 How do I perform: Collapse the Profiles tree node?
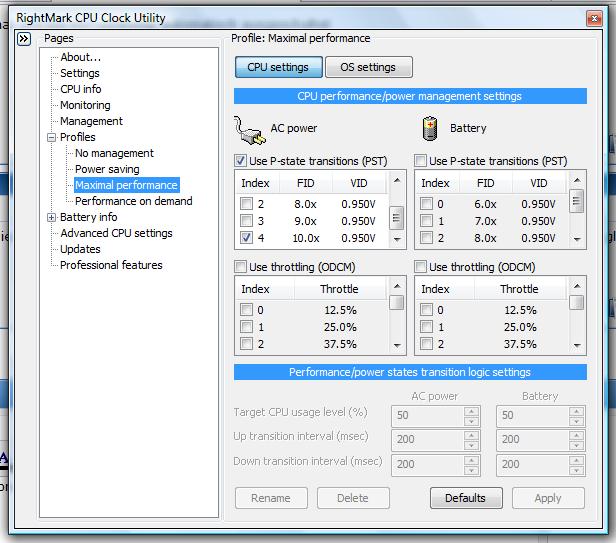click(x=51, y=138)
